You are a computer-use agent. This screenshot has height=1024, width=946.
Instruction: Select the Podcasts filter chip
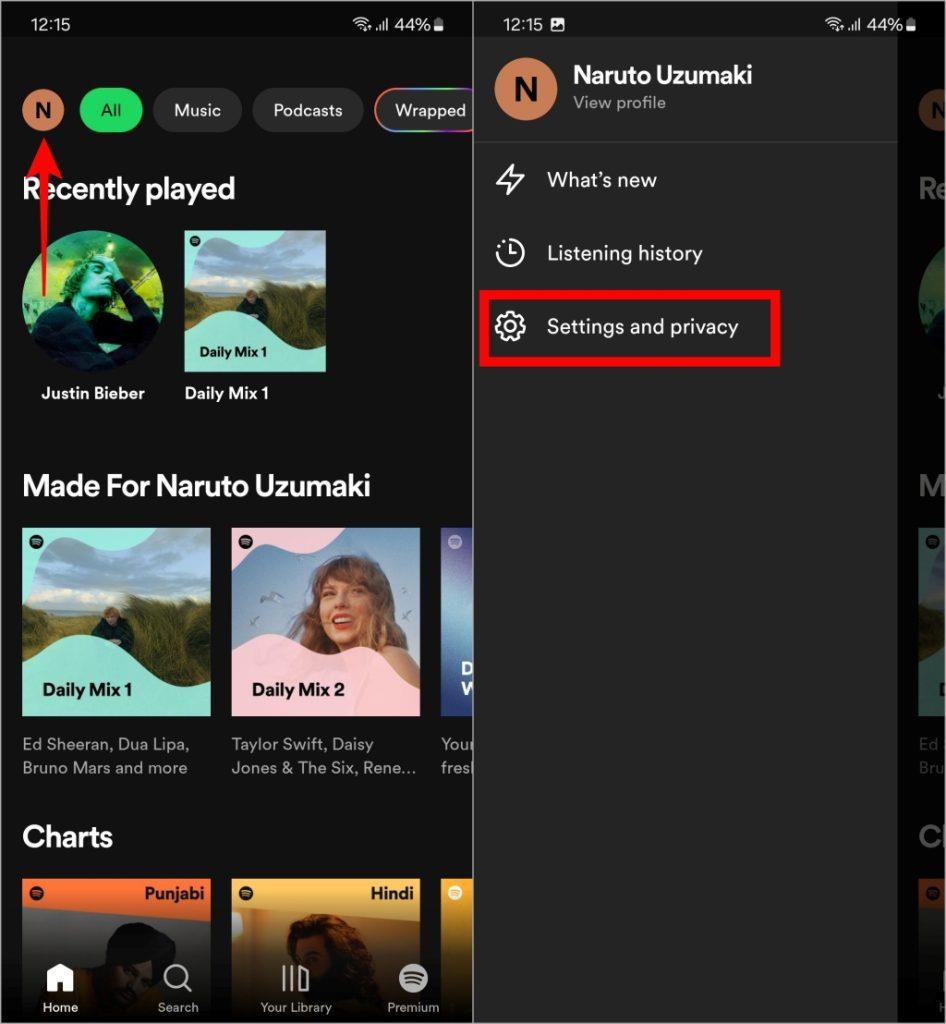point(307,110)
